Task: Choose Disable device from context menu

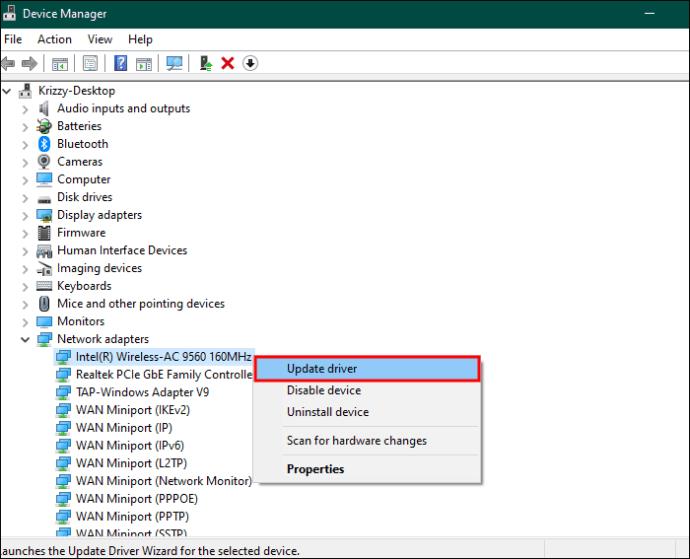Action: coord(367,390)
